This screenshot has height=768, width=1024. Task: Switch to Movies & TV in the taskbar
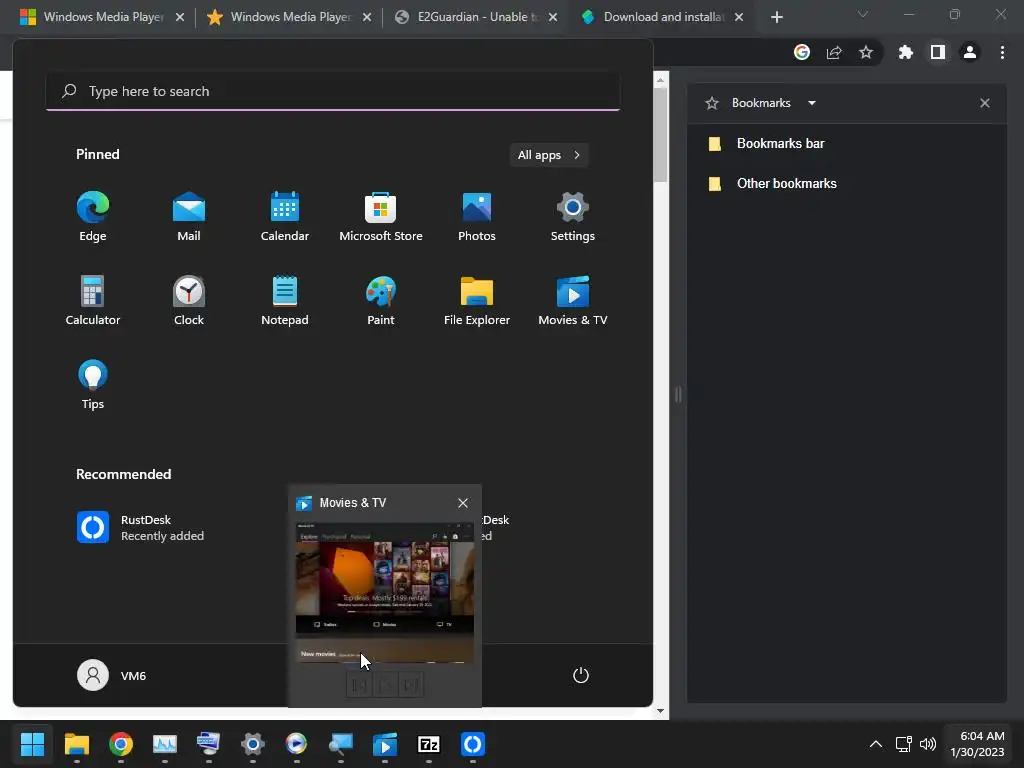(385, 744)
